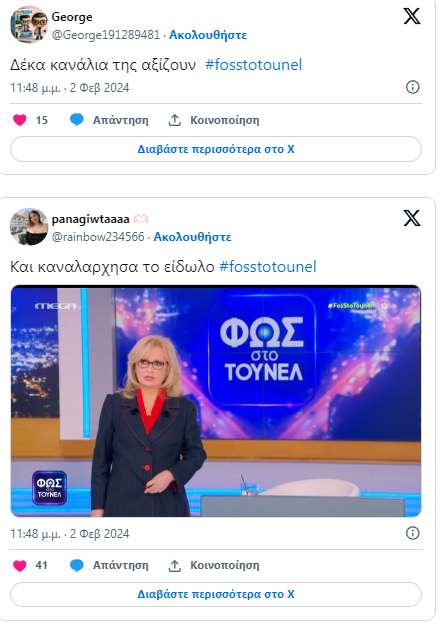The image size is (441, 632).
Task: Open George's profile avatar
Action: (x=29, y=25)
